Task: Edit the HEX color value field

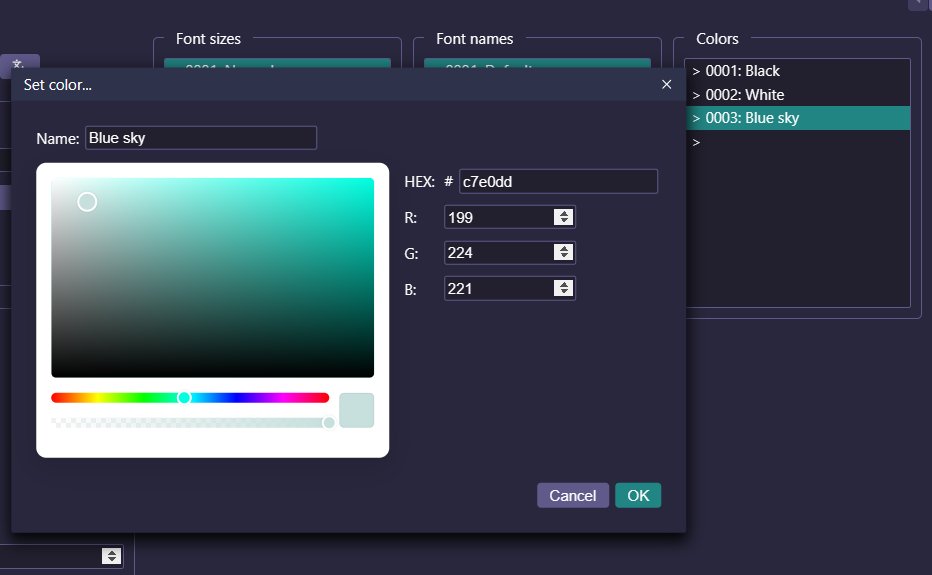Action: tap(558, 181)
